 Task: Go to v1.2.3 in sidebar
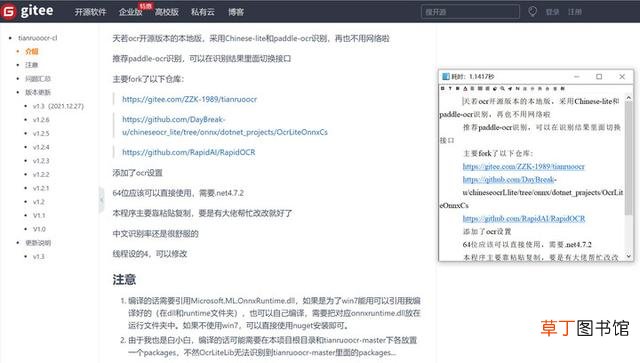pyautogui.click(x=41, y=161)
